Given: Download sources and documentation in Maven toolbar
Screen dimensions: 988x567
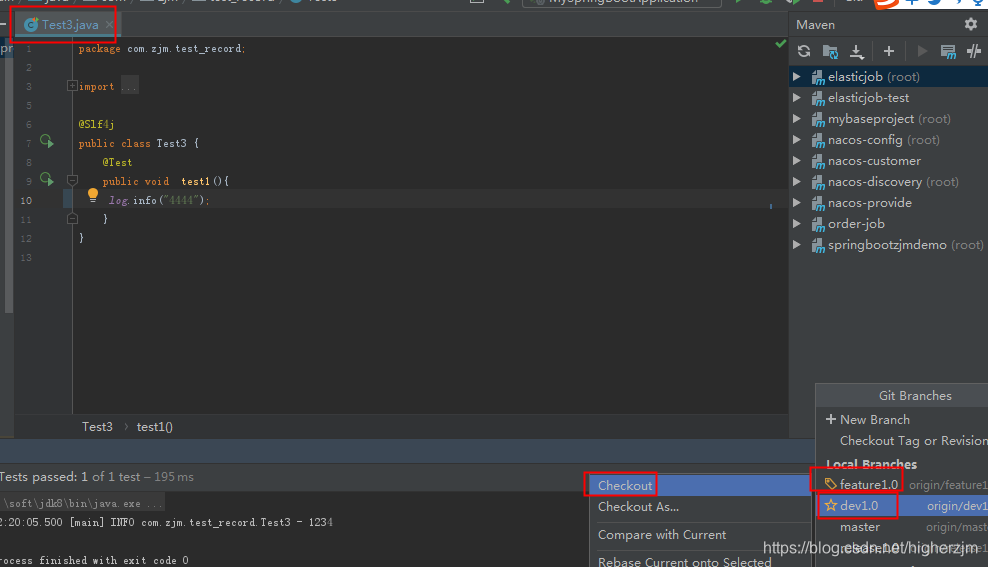Looking at the screenshot, I should (856, 51).
